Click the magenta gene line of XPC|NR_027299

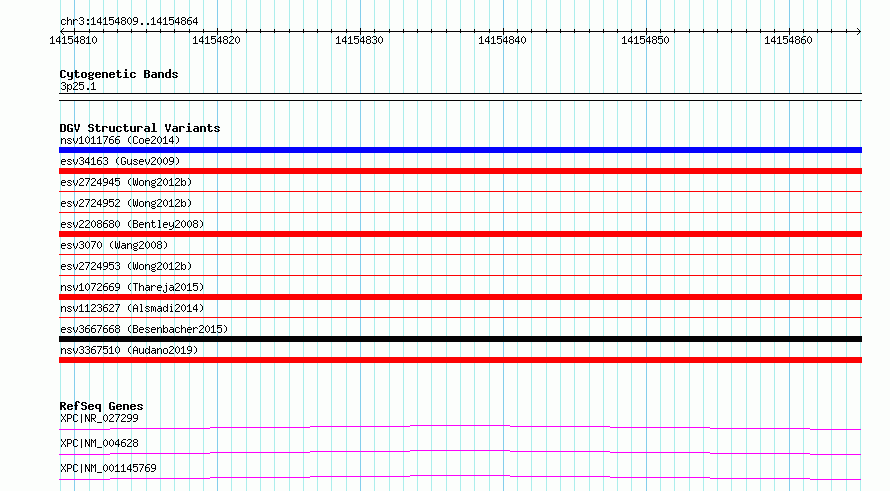point(460,426)
